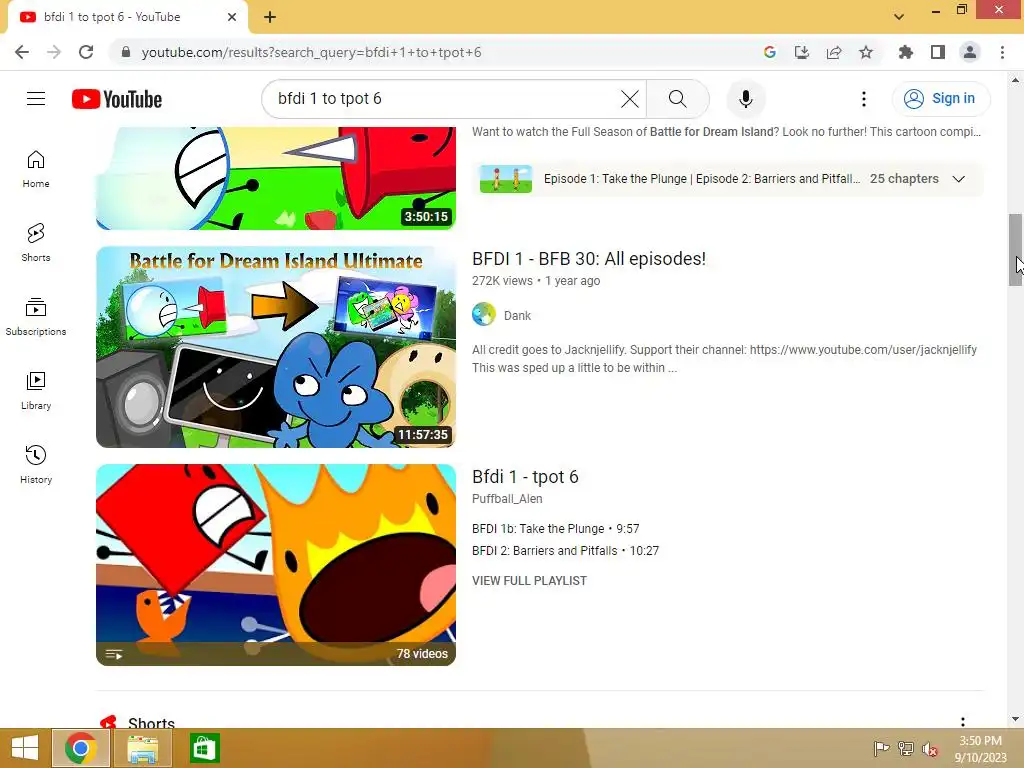Open BFDI 2: Barriers and Pitfalls video

tap(566, 551)
